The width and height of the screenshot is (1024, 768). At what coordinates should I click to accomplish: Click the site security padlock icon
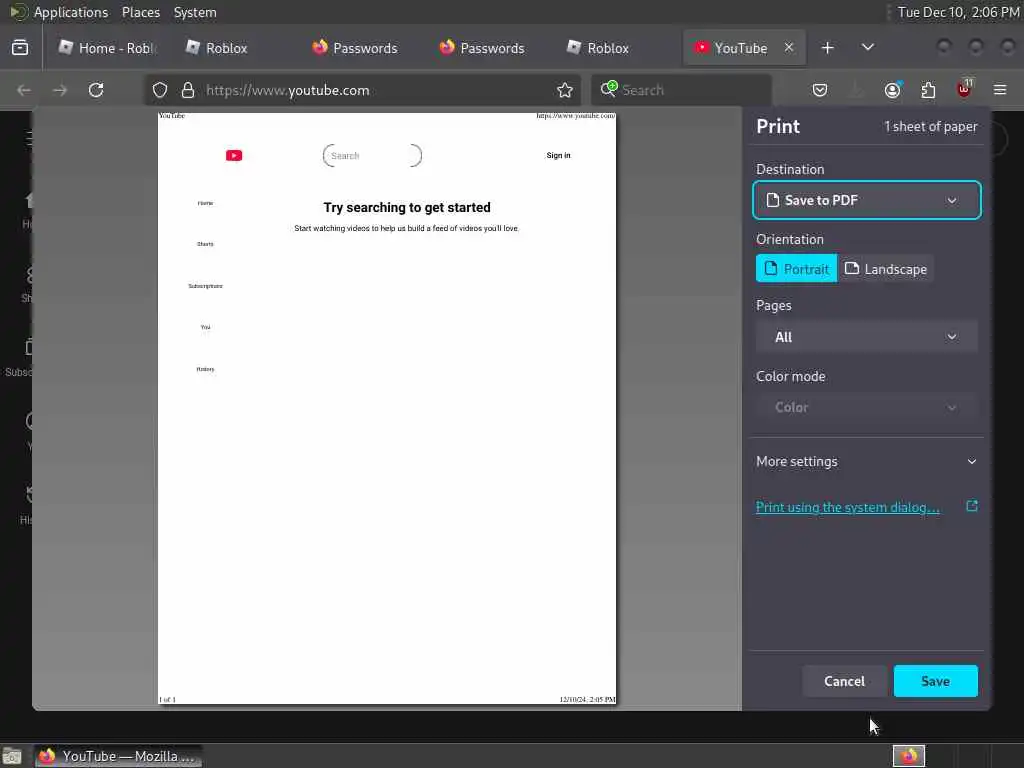point(188,90)
